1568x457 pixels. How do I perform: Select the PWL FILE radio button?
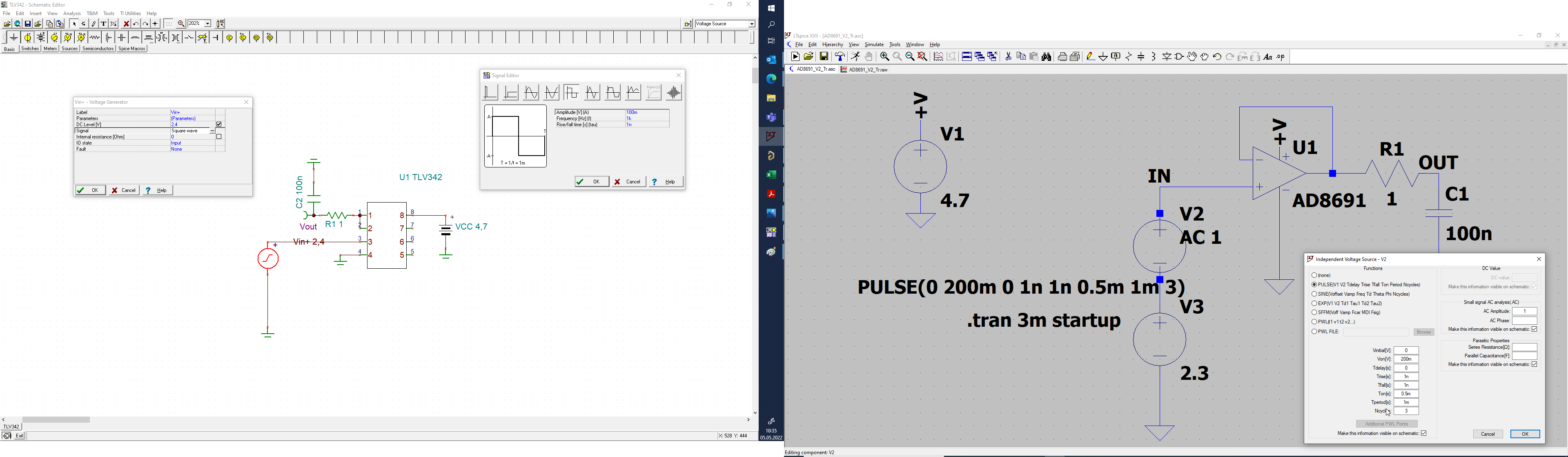coord(1314,332)
